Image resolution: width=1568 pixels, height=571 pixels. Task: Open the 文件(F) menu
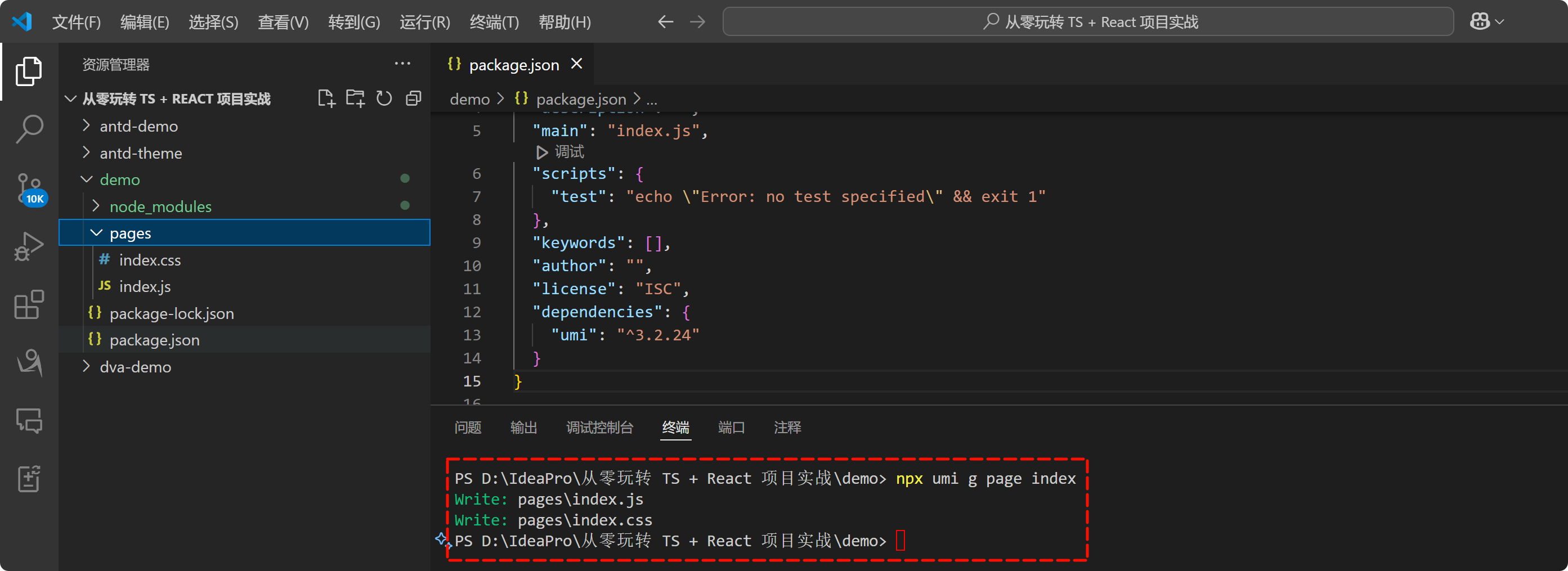[x=76, y=22]
